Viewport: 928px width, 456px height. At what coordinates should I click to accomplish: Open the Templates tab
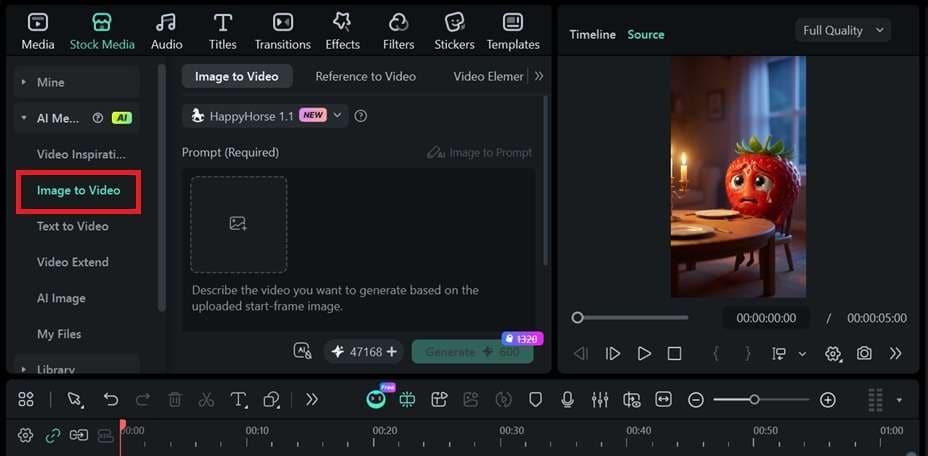pyautogui.click(x=513, y=33)
